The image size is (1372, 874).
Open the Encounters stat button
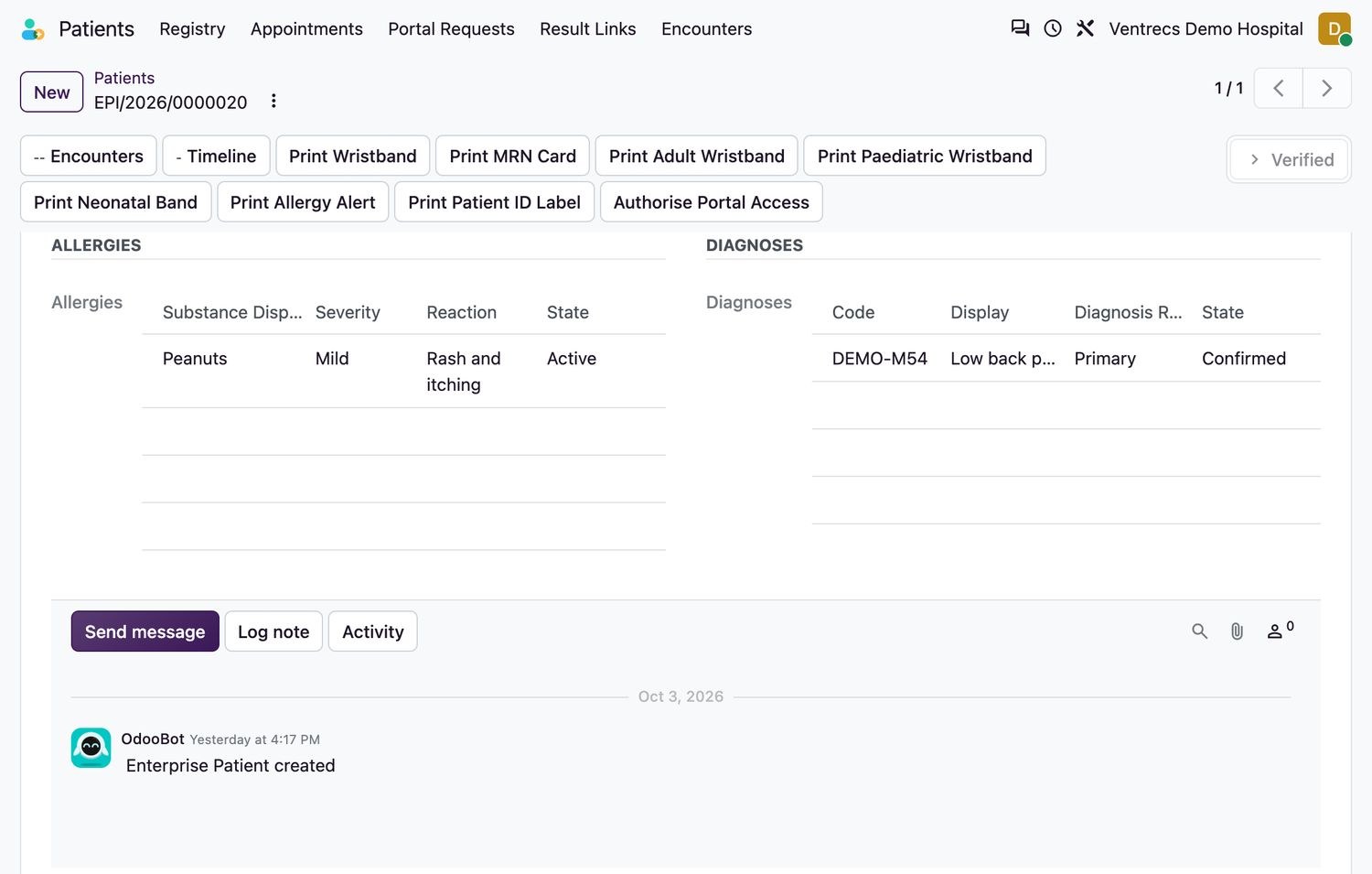[x=89, y=156]
